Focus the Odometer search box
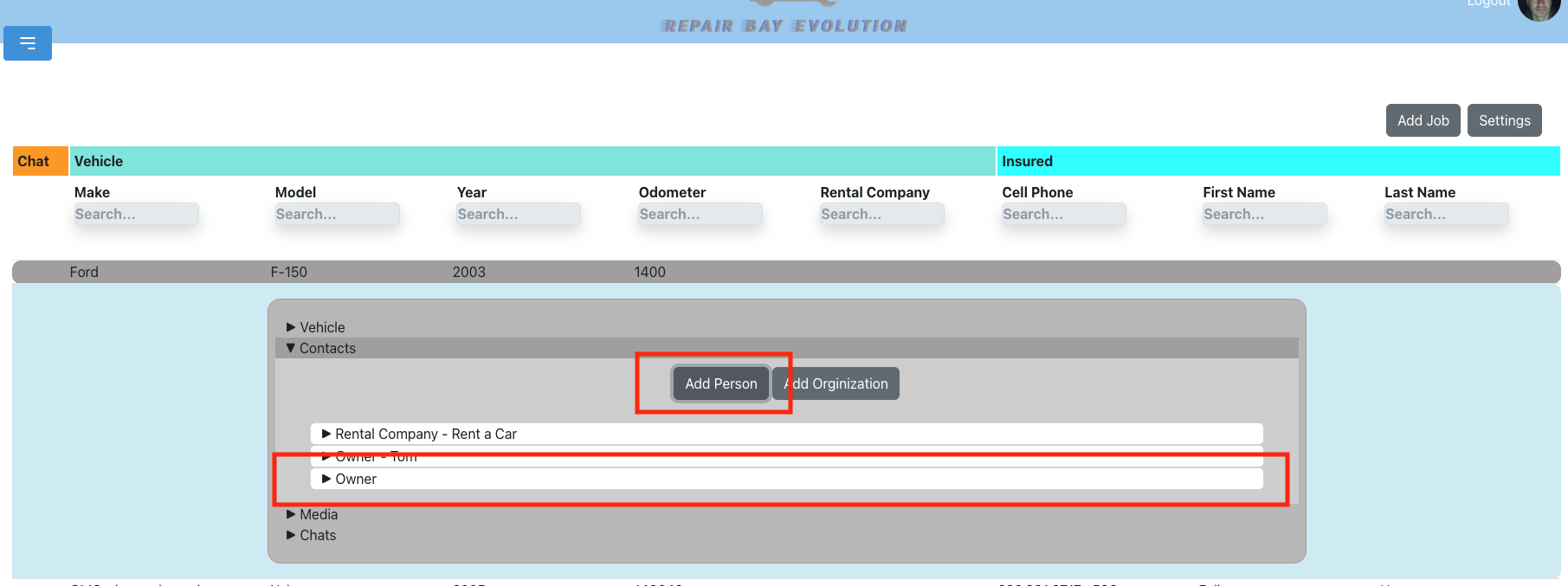 coord(700,214)
